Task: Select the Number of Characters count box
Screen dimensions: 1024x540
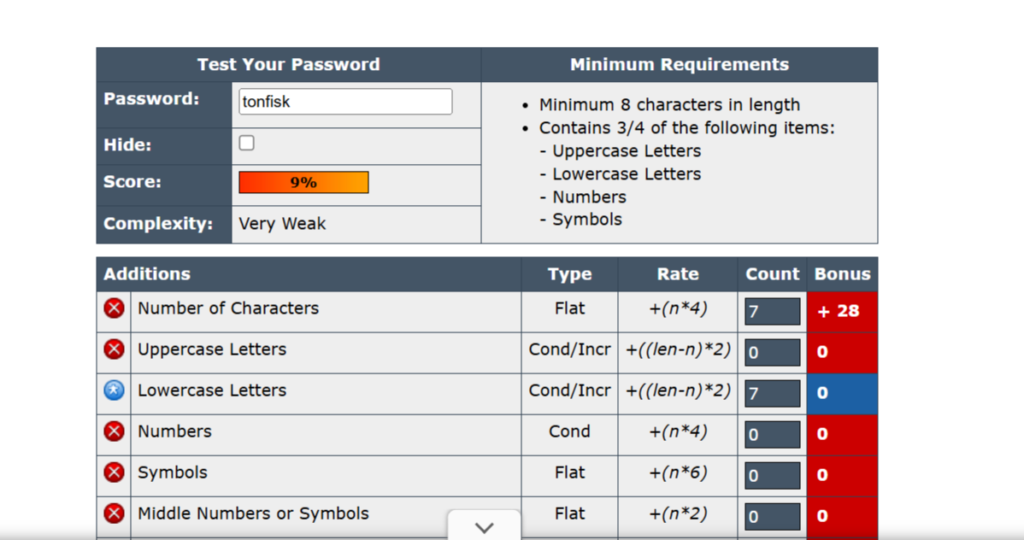Action: (x=772, y=312)
